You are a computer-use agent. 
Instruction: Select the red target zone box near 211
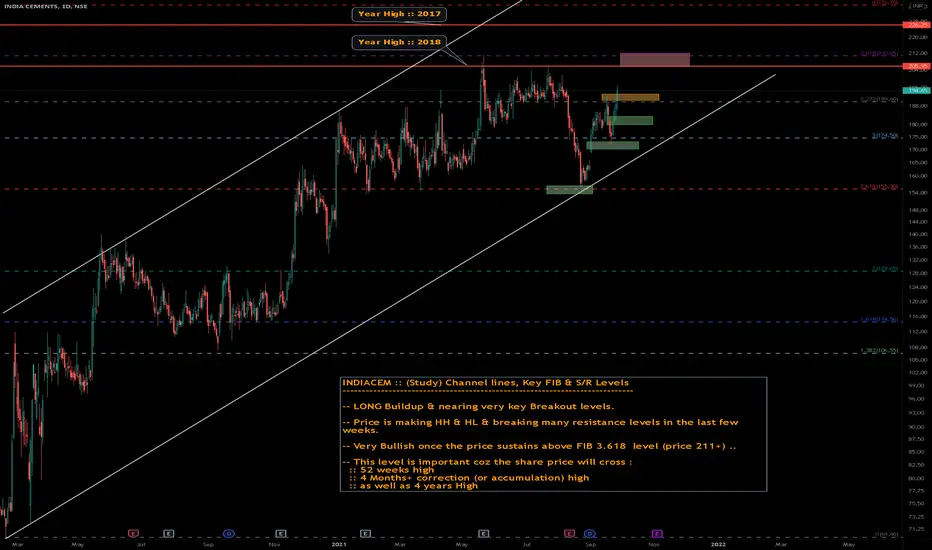point(655,59)
